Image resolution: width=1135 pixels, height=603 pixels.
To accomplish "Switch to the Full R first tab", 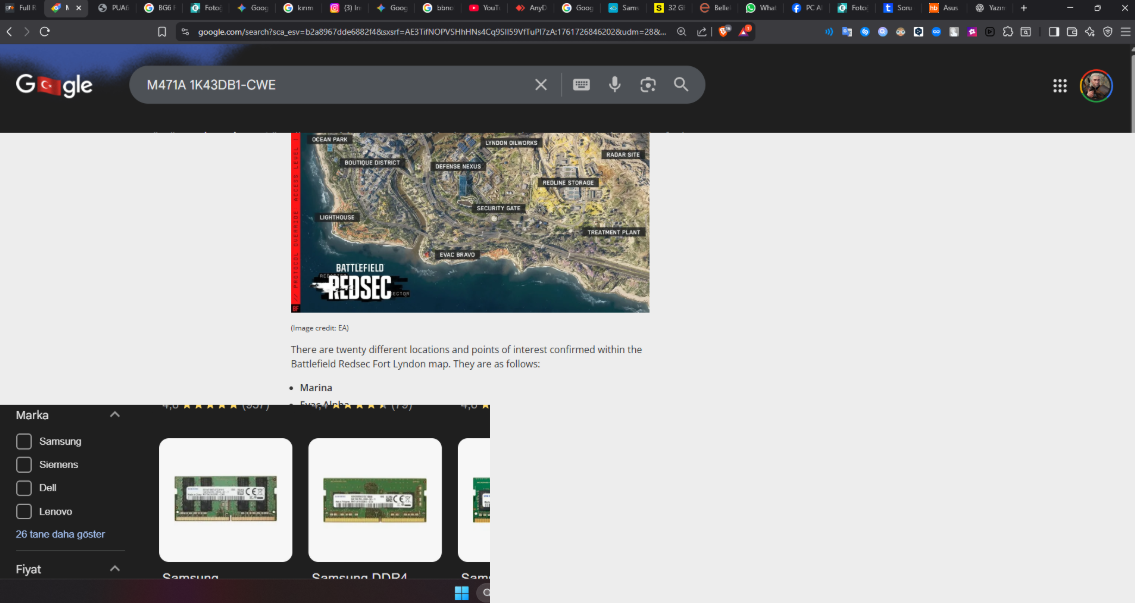I will pyautogui.click(x=20, y=8).
